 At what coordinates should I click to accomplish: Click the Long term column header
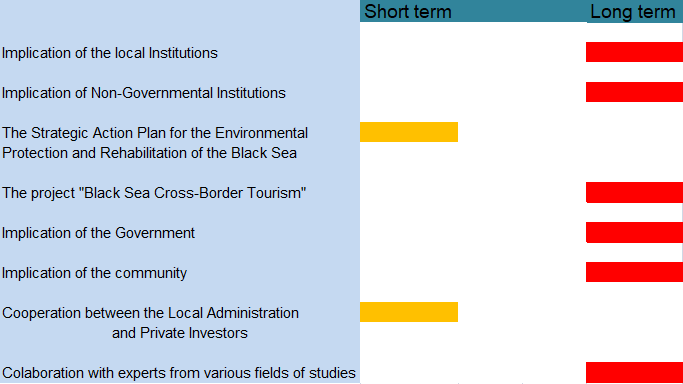coord(632,12)
